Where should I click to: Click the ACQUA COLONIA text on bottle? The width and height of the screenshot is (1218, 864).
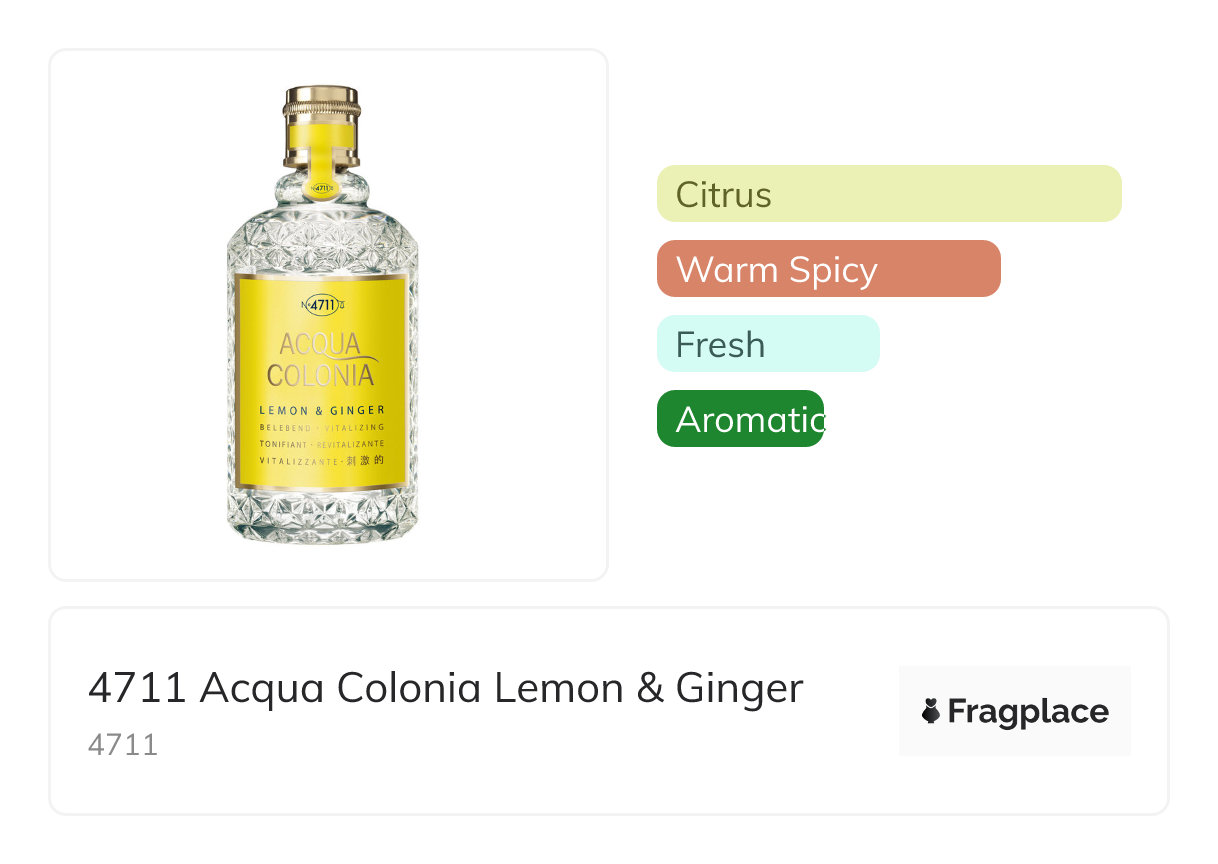pyautogui.click(x=321, y=361)
